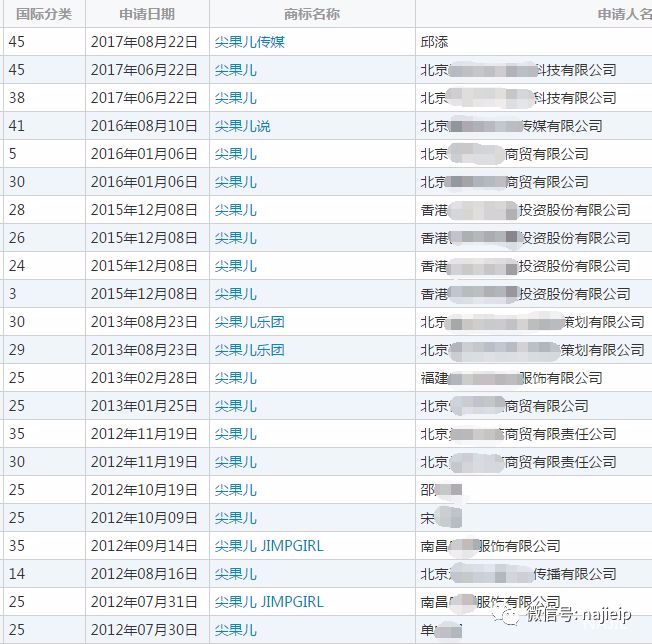Click the 商标名称 column header
Screen dimensions: 652x644
[x=312, y=14]
